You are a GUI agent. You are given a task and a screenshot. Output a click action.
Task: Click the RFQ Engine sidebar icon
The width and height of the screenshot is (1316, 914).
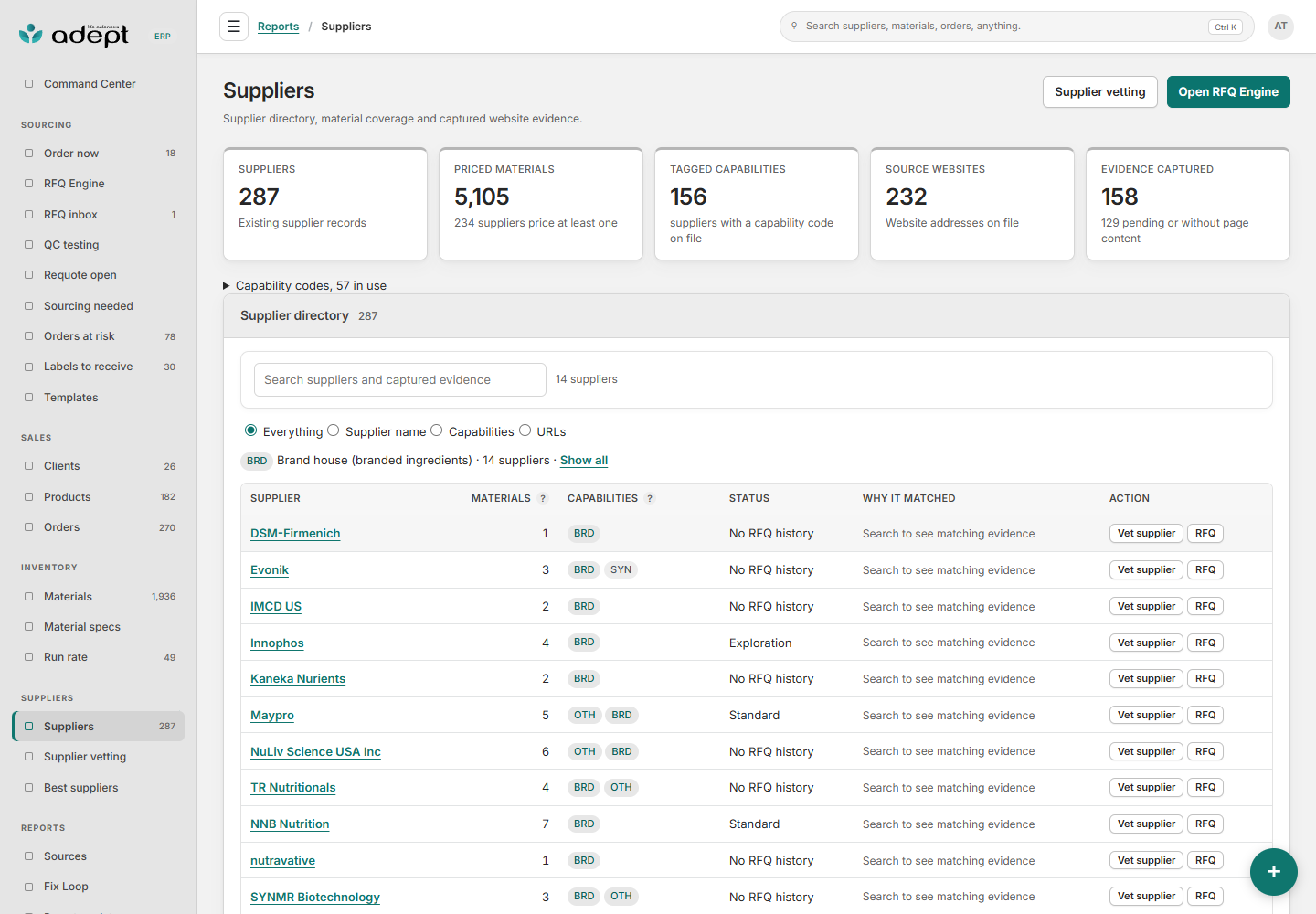tap(28, 184)
